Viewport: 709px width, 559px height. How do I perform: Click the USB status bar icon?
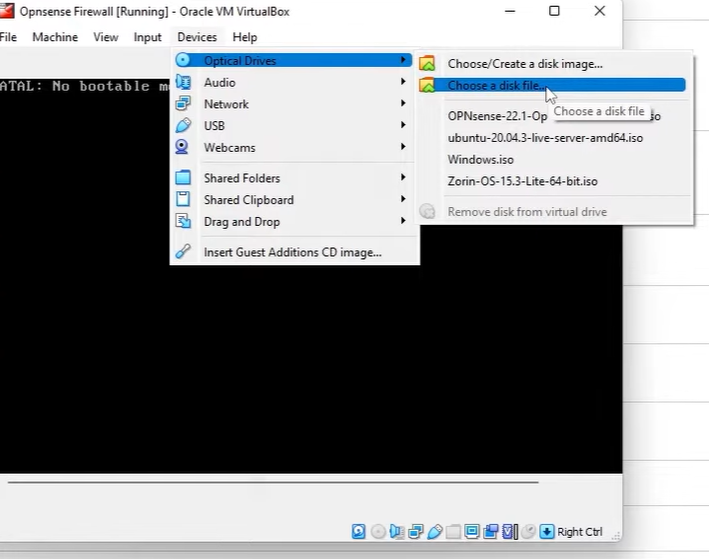(x=434, y=532)
